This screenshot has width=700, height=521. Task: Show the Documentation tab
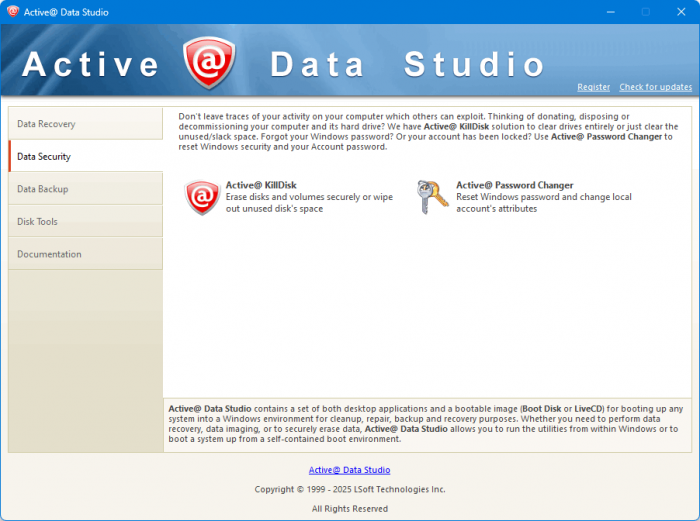pos(85,254)
